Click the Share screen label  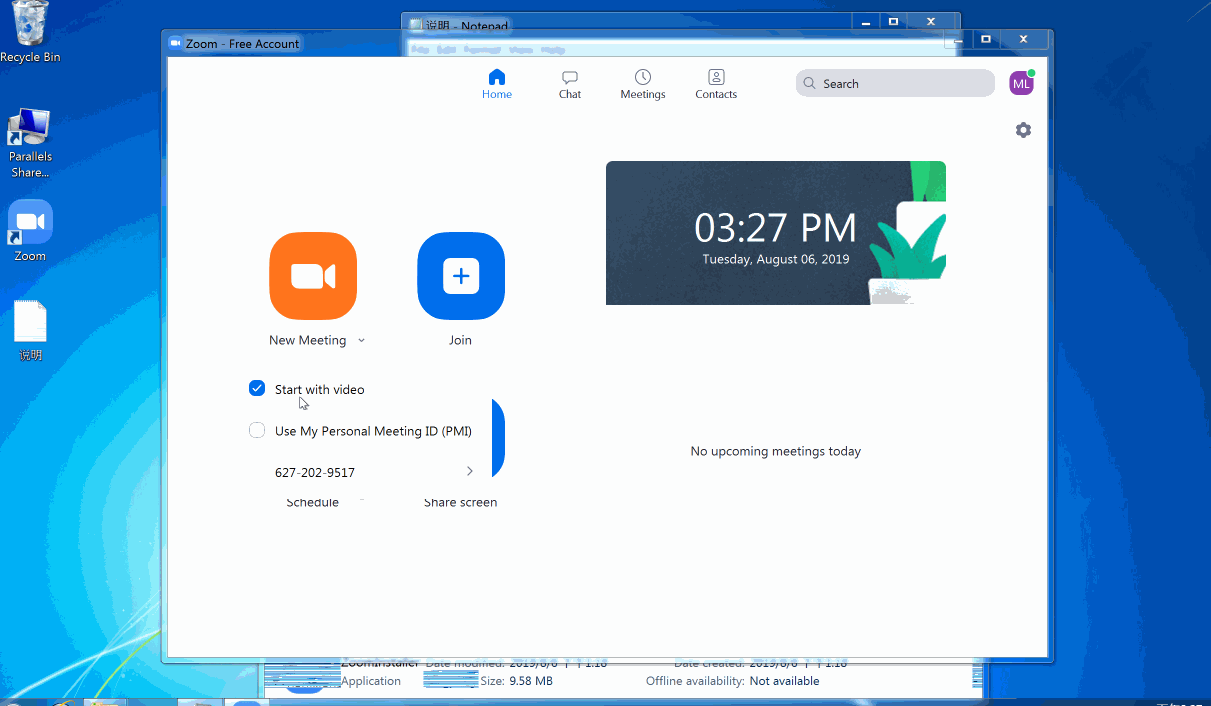tap(460, 502)
